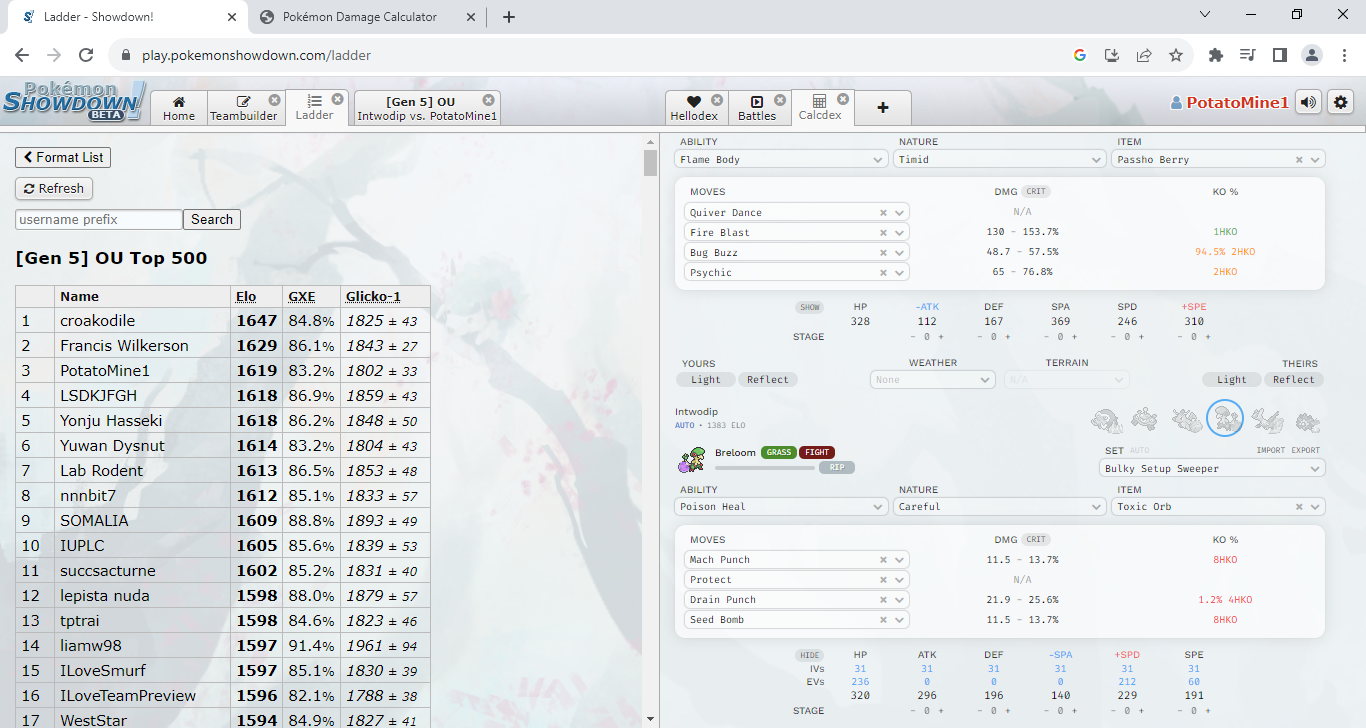Clear the Psychic move slot
This screenshot has width=1366, height=728.
coord(883,272)
